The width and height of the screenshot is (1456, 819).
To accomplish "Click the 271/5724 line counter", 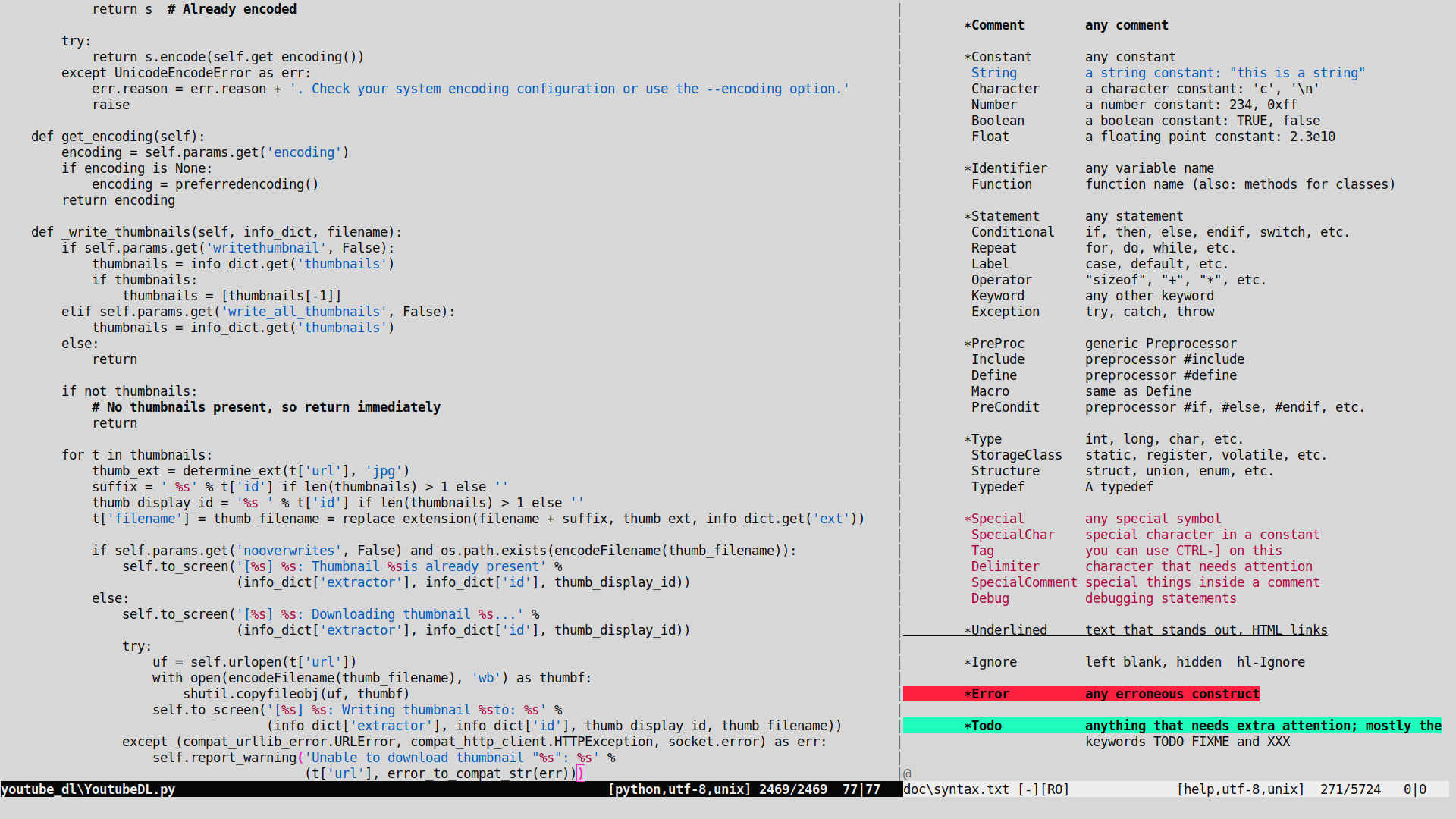I will coord(1351,789).
